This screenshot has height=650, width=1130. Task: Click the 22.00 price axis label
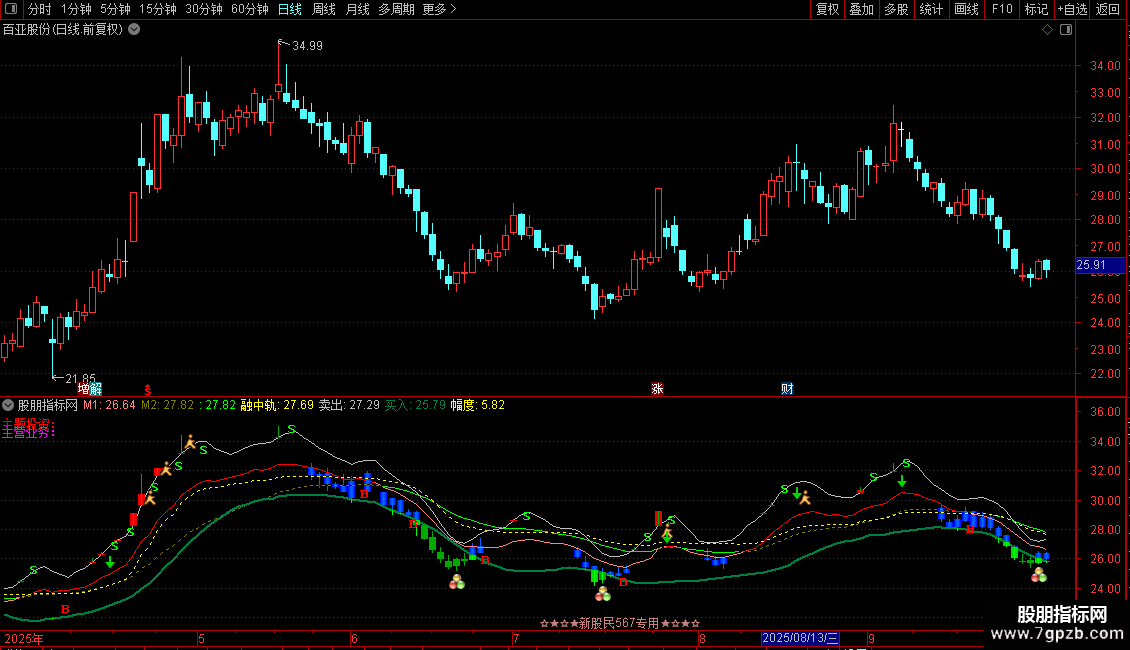click(x=1105, y=374)
